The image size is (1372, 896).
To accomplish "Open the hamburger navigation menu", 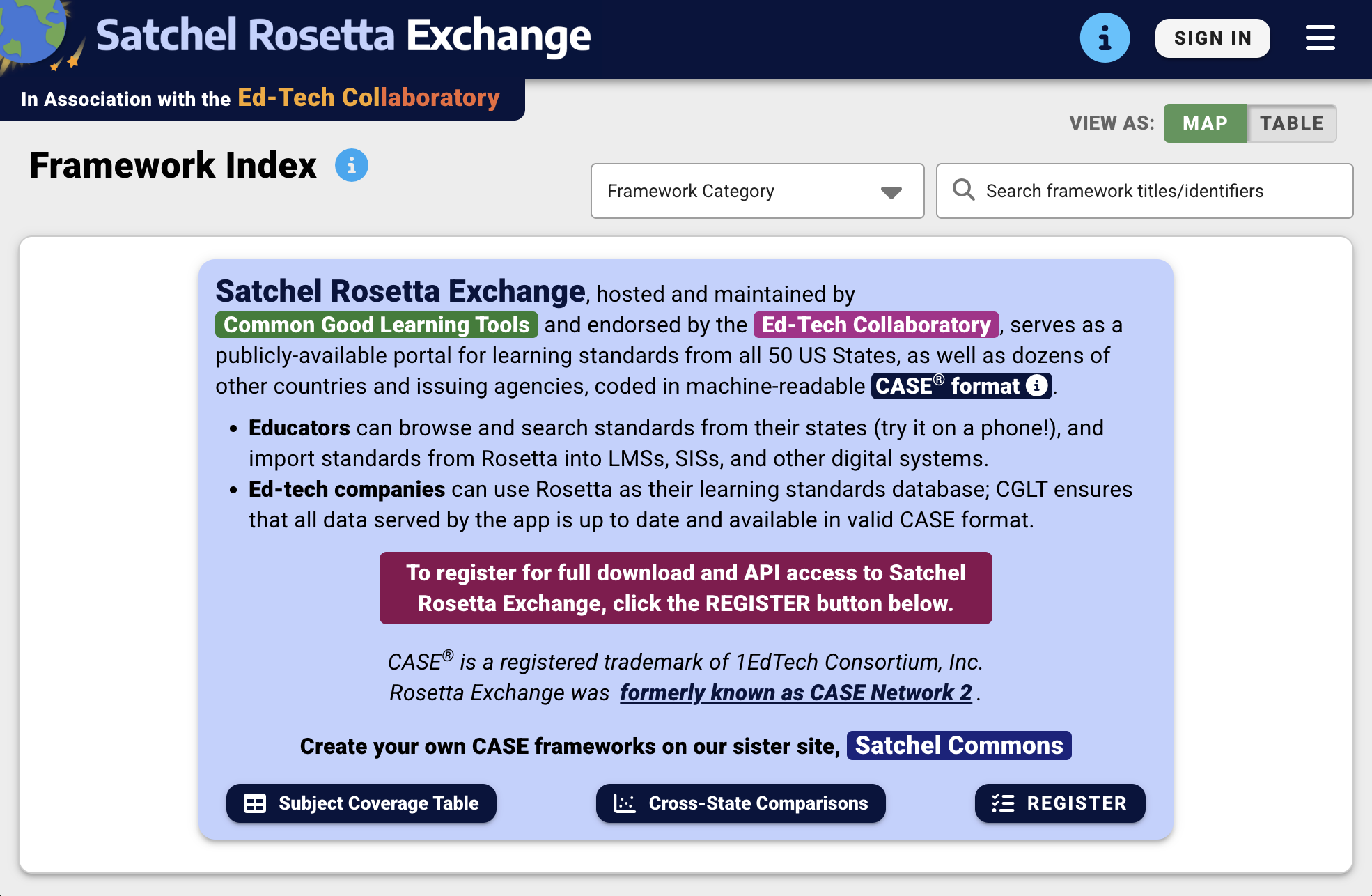I will click(x=1320, y=38).
